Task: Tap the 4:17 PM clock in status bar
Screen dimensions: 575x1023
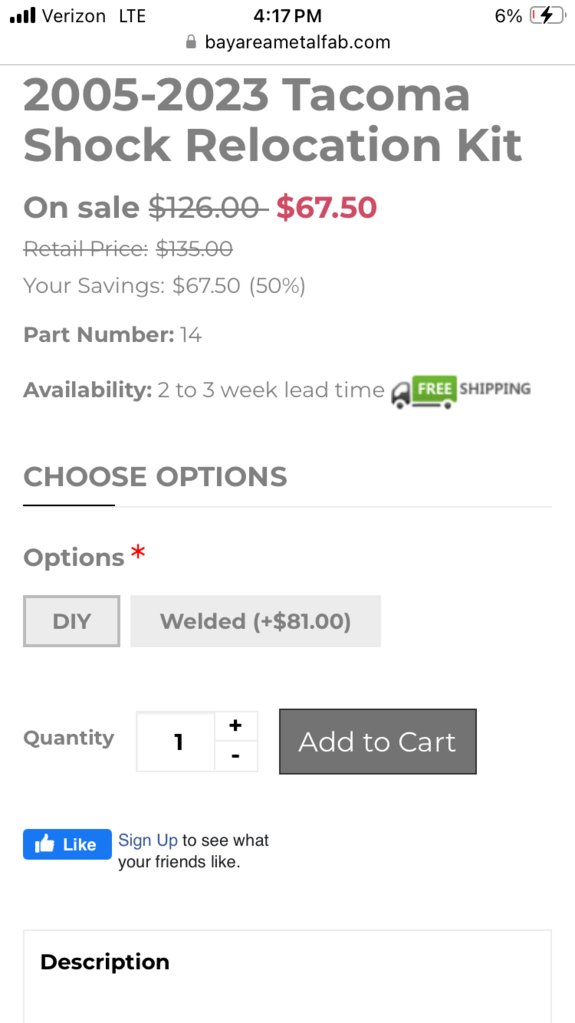Action: (288, 16)
